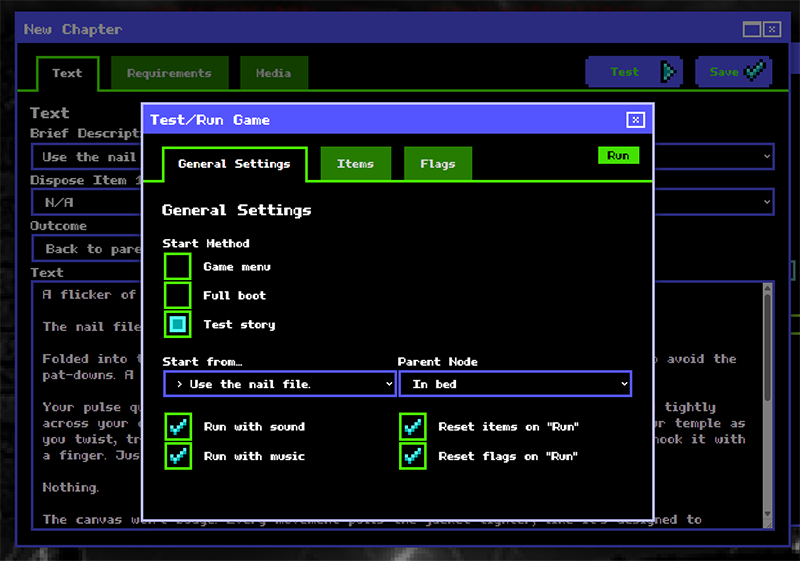Disable Run with music
This screenshot has width=800, height=561.
tap(178, 456)
